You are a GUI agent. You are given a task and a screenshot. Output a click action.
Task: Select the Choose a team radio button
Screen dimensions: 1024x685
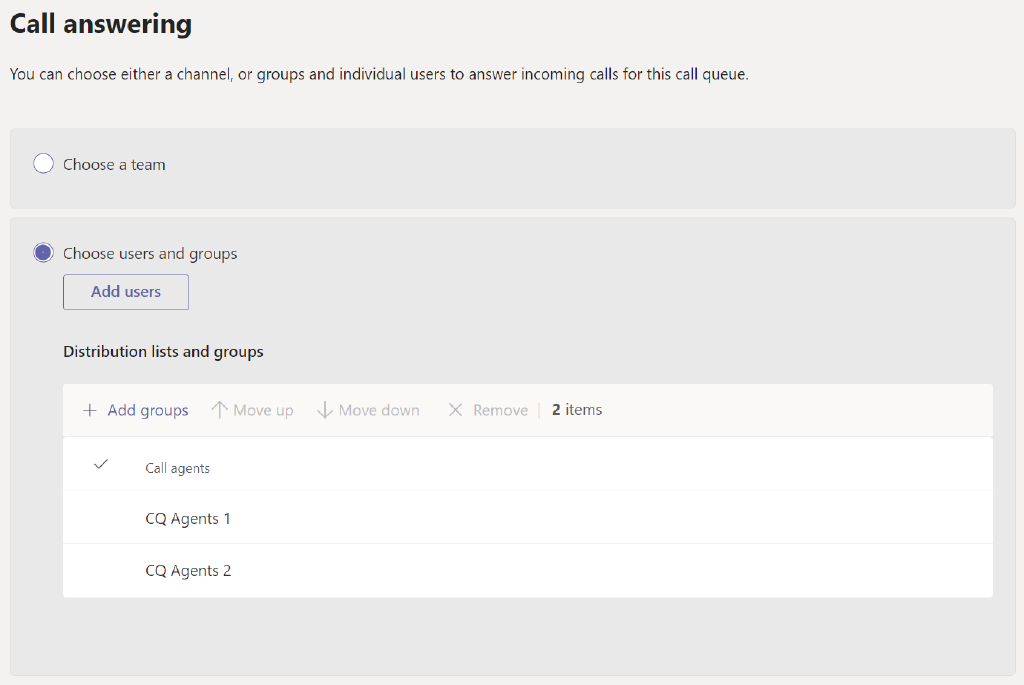tap(42, 163)
